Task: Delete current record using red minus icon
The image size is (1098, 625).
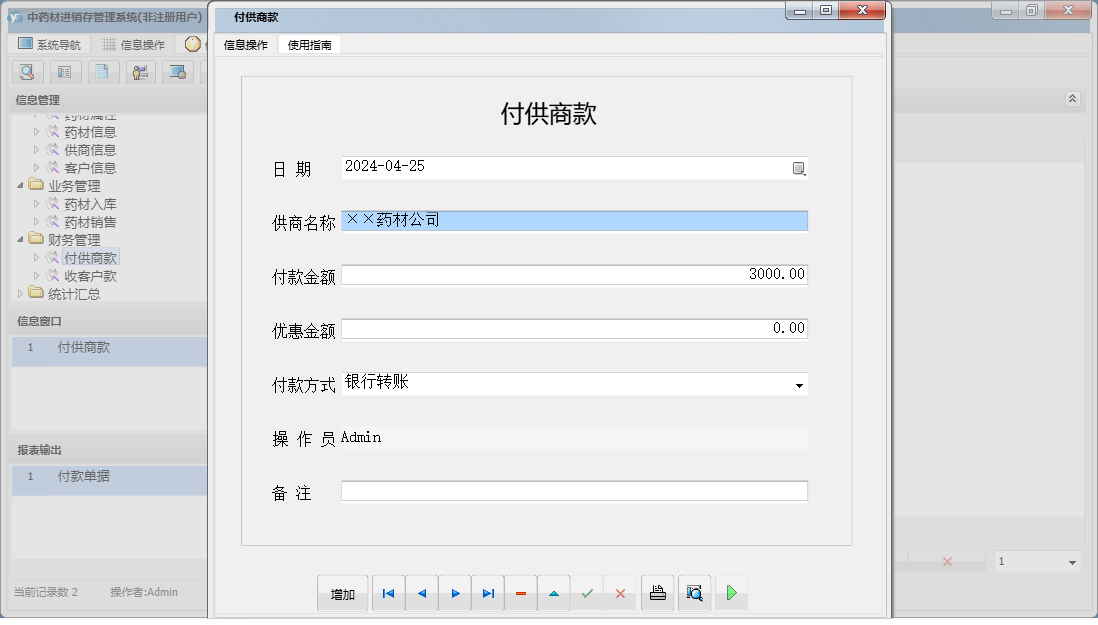Action: pyautogui.click(x=520, y=593)
